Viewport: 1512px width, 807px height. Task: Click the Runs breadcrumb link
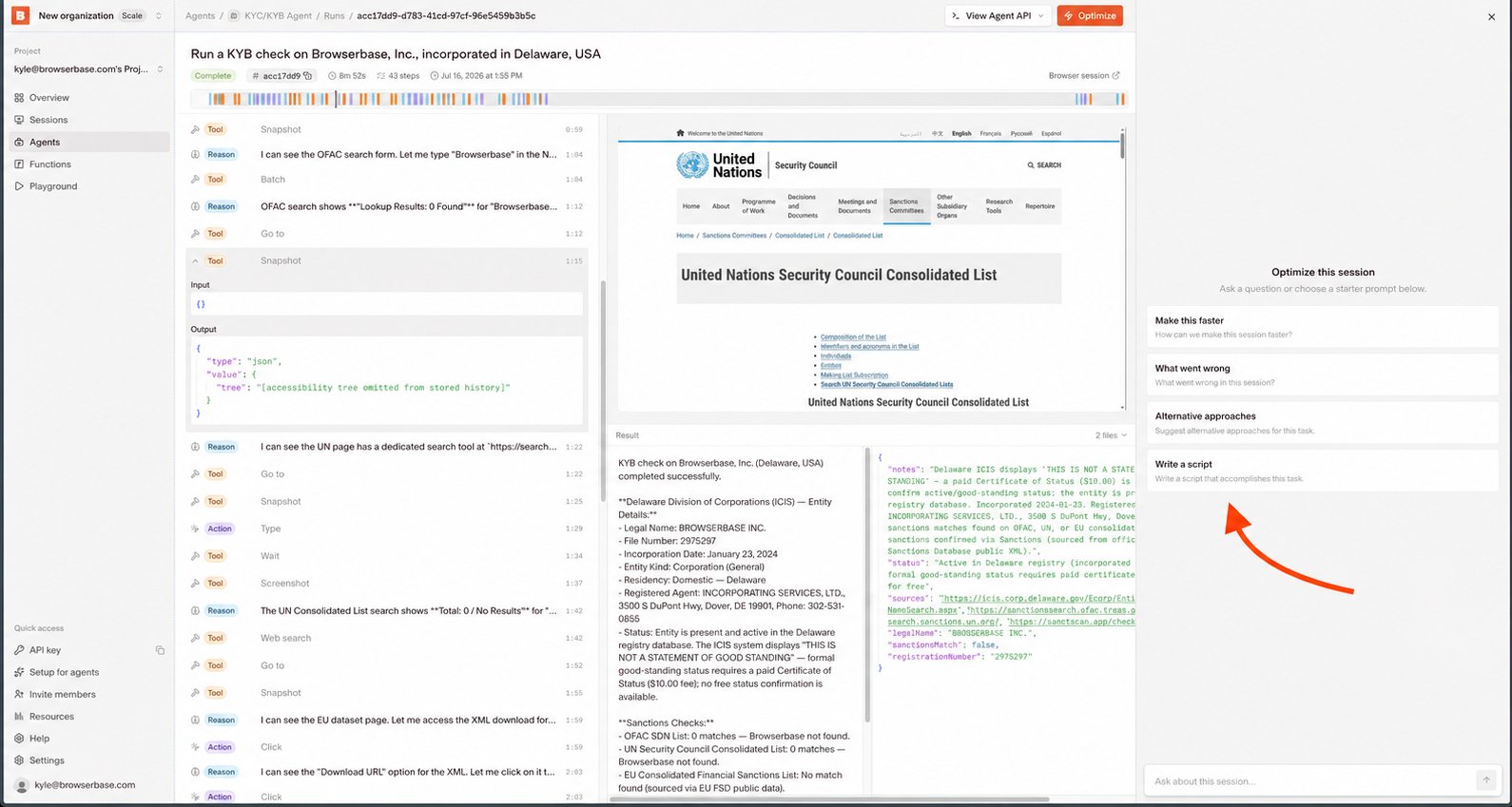click(334, 16)
